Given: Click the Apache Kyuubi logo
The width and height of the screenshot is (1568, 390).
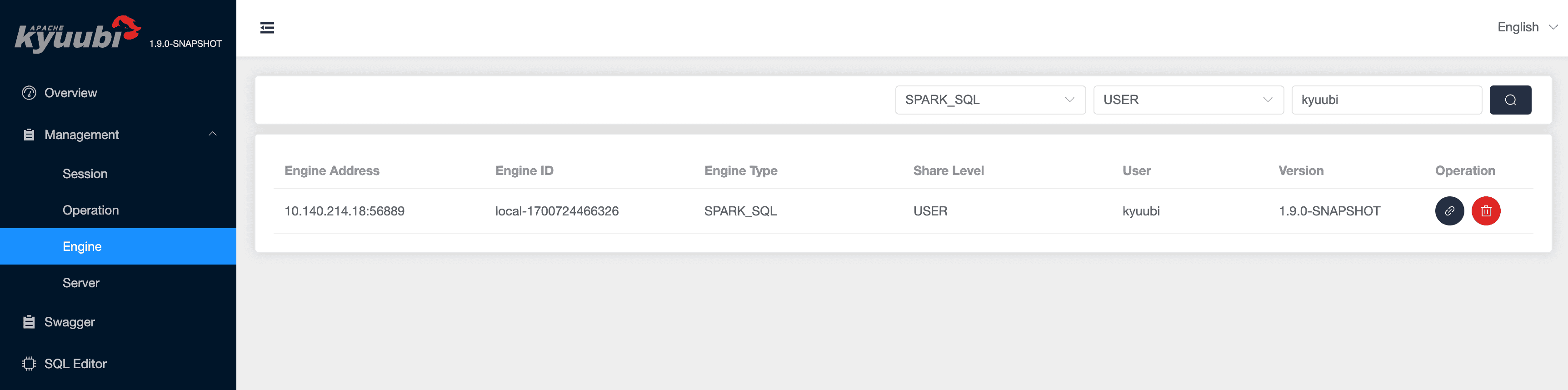Looking at the screenshot, I should point(77,35).
